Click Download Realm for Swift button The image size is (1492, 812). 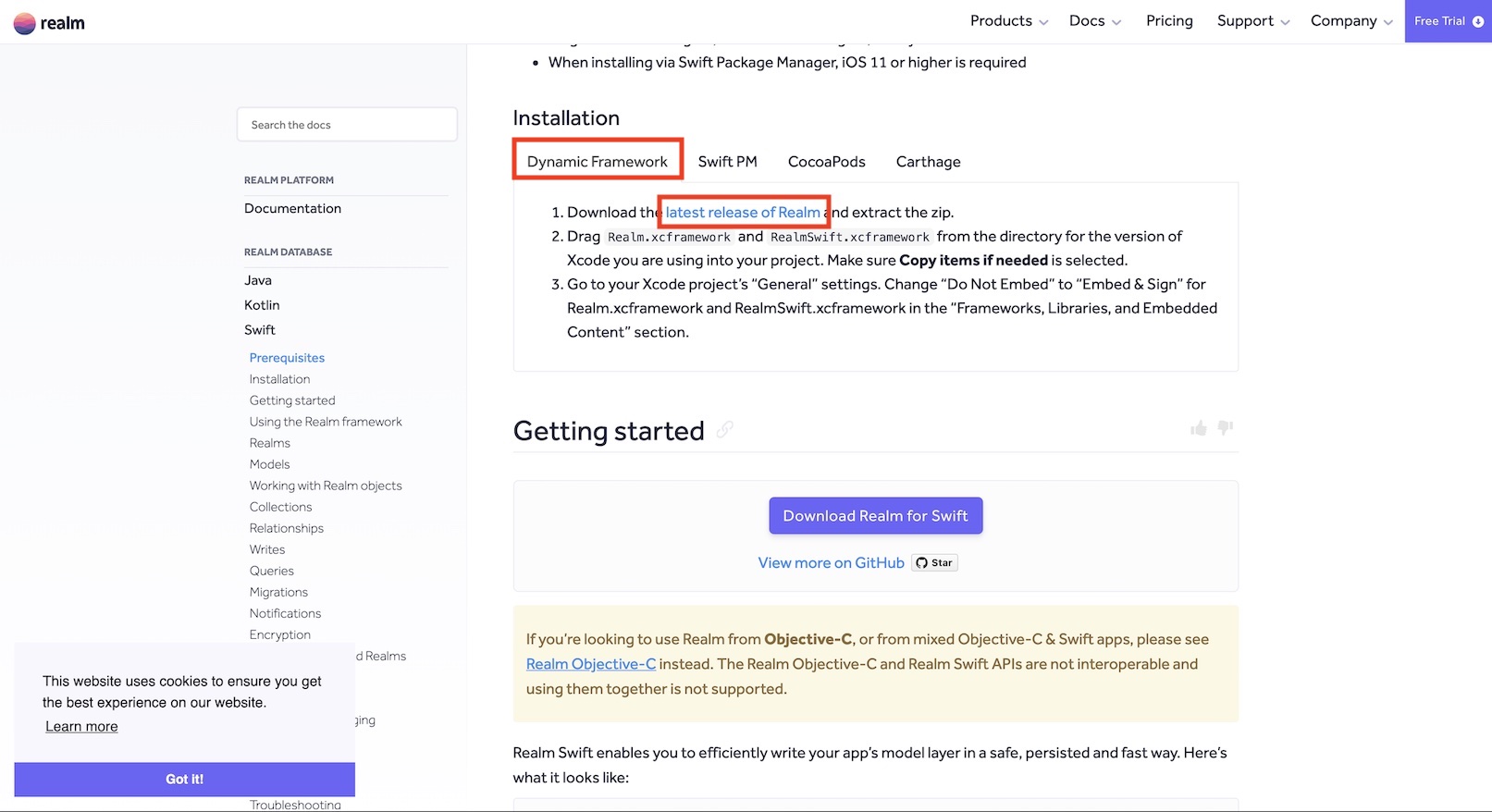(876, 516)
